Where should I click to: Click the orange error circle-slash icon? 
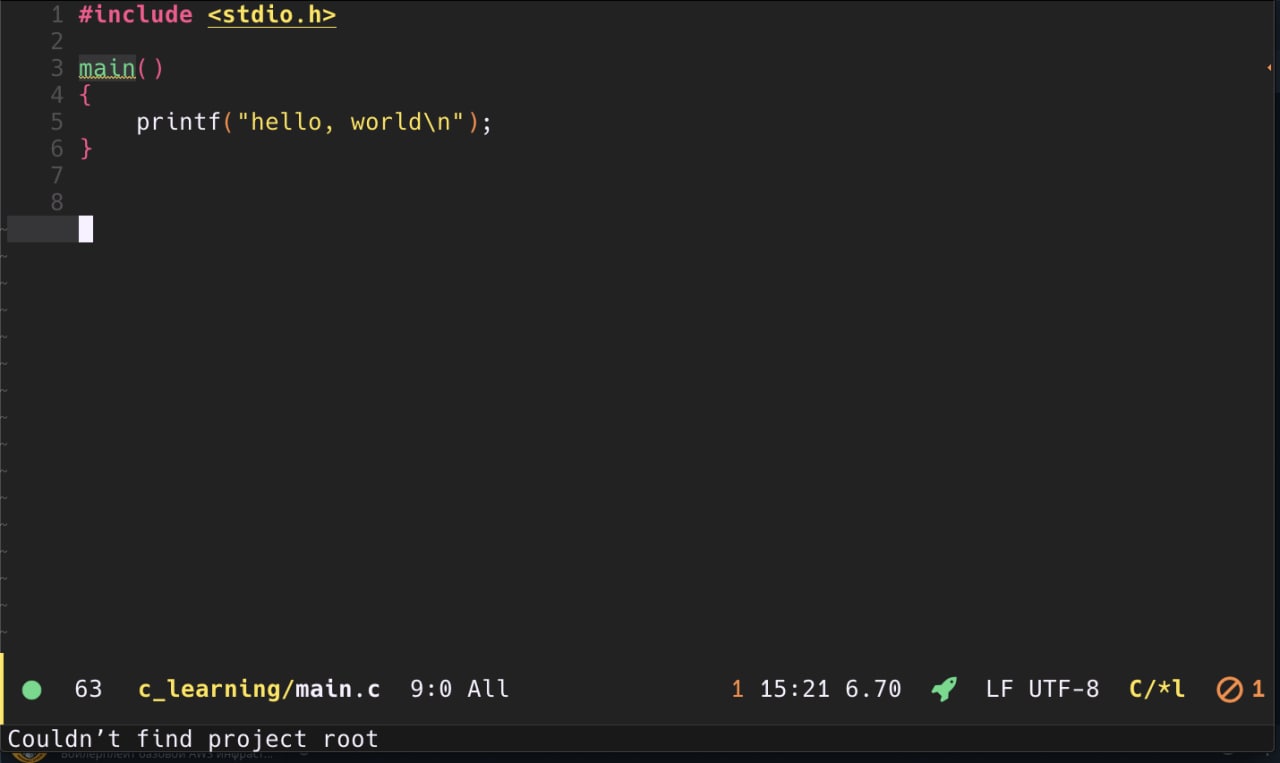[x=1229, y=689]
